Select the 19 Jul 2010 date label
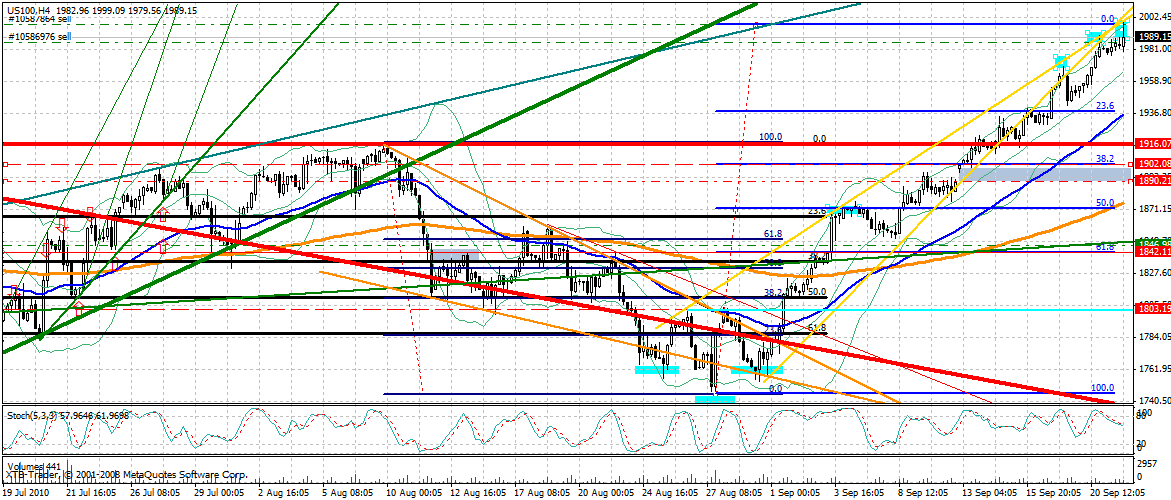 (x=25, y=494)
